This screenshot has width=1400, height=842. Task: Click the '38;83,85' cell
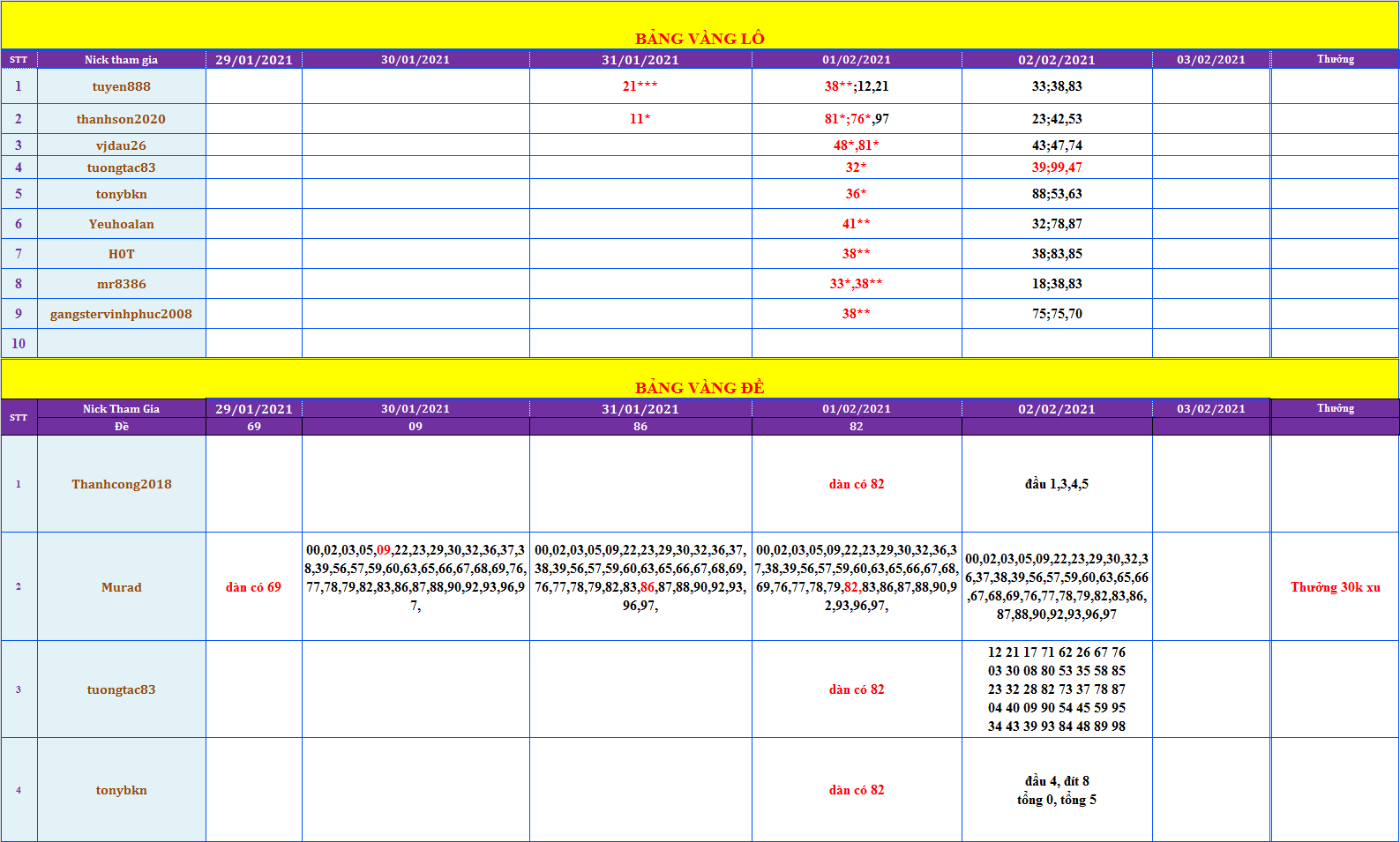click(1057, 254)
